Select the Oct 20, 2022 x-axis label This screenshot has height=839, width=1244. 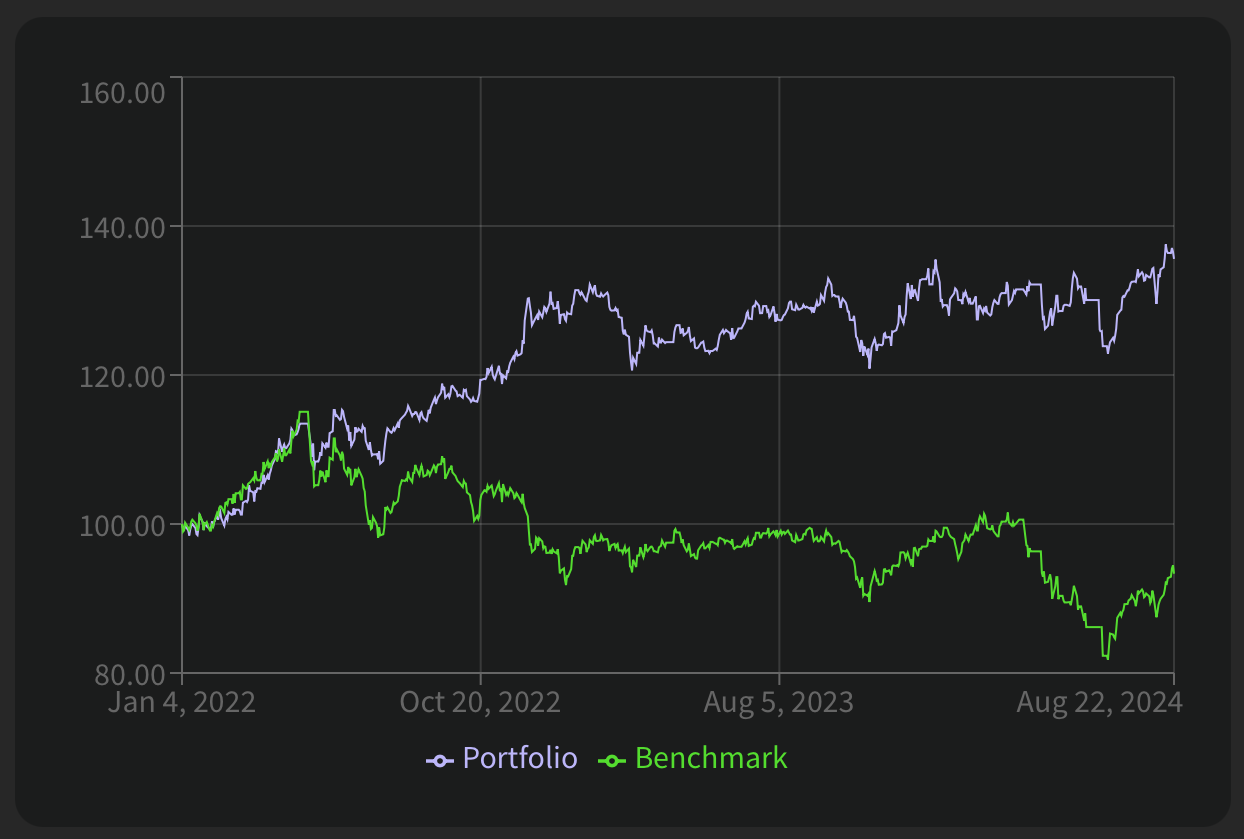480,702
